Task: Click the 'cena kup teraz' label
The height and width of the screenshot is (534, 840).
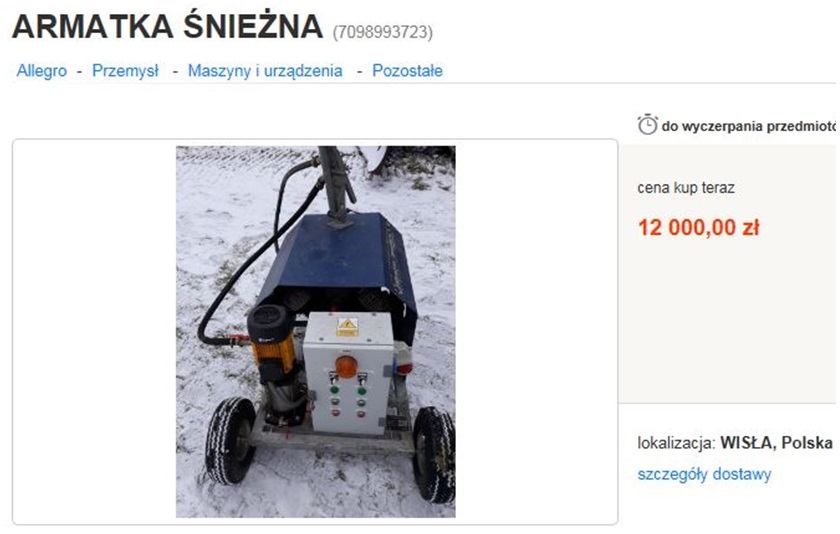Action: pos(686,188)
